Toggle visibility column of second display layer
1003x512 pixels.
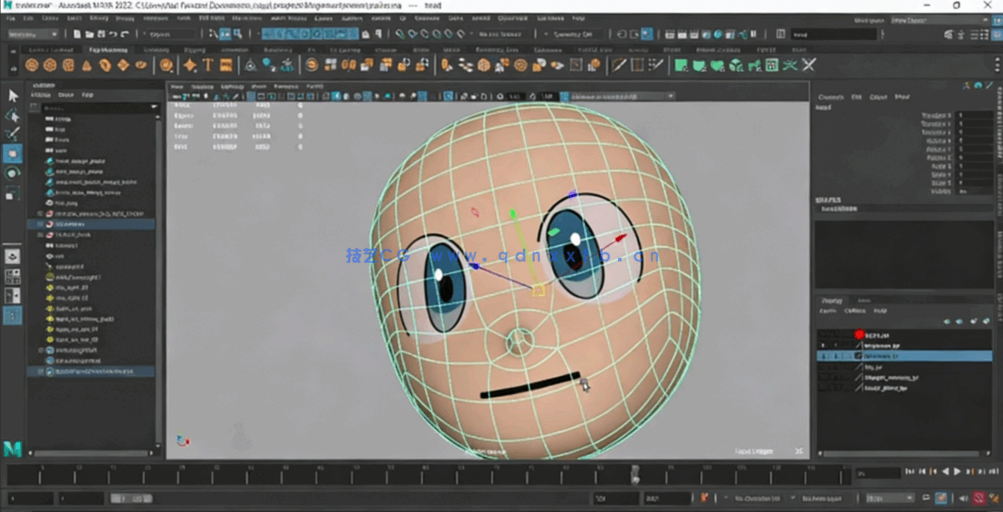click(x=824, y=345)
